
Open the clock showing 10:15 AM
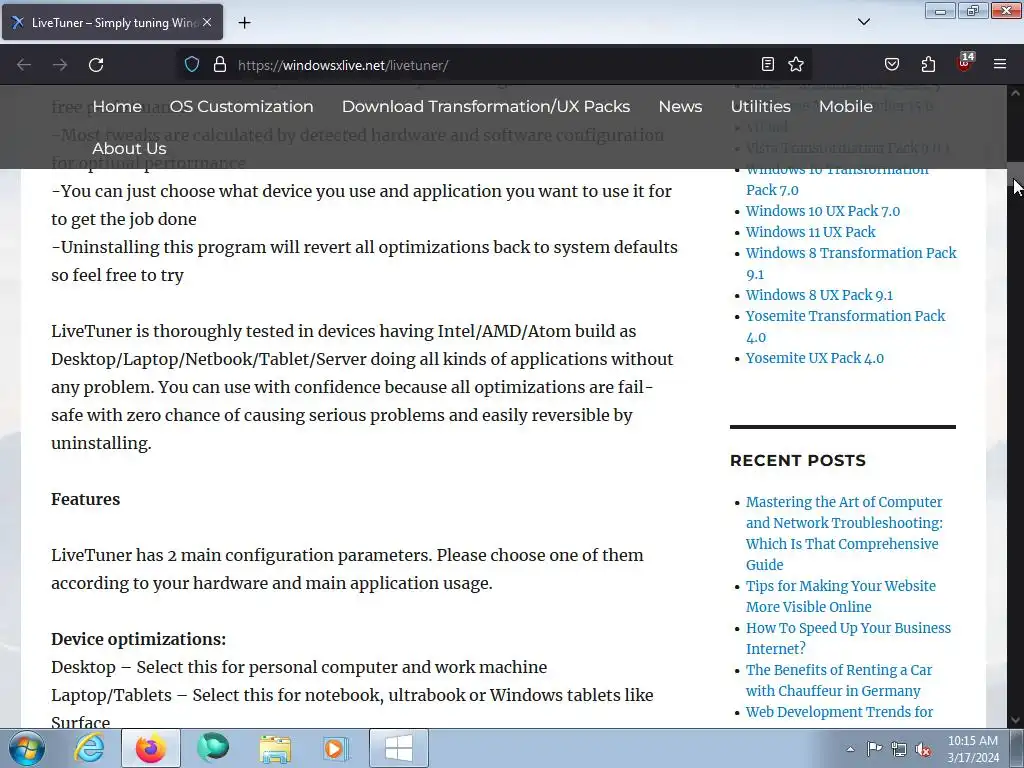(973, 749)
